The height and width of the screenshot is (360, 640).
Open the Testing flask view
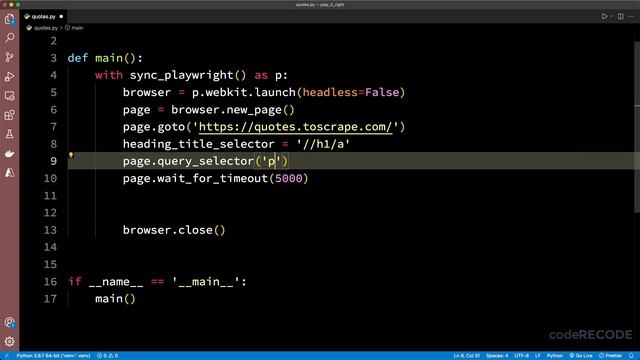click(x=9, y=134)
